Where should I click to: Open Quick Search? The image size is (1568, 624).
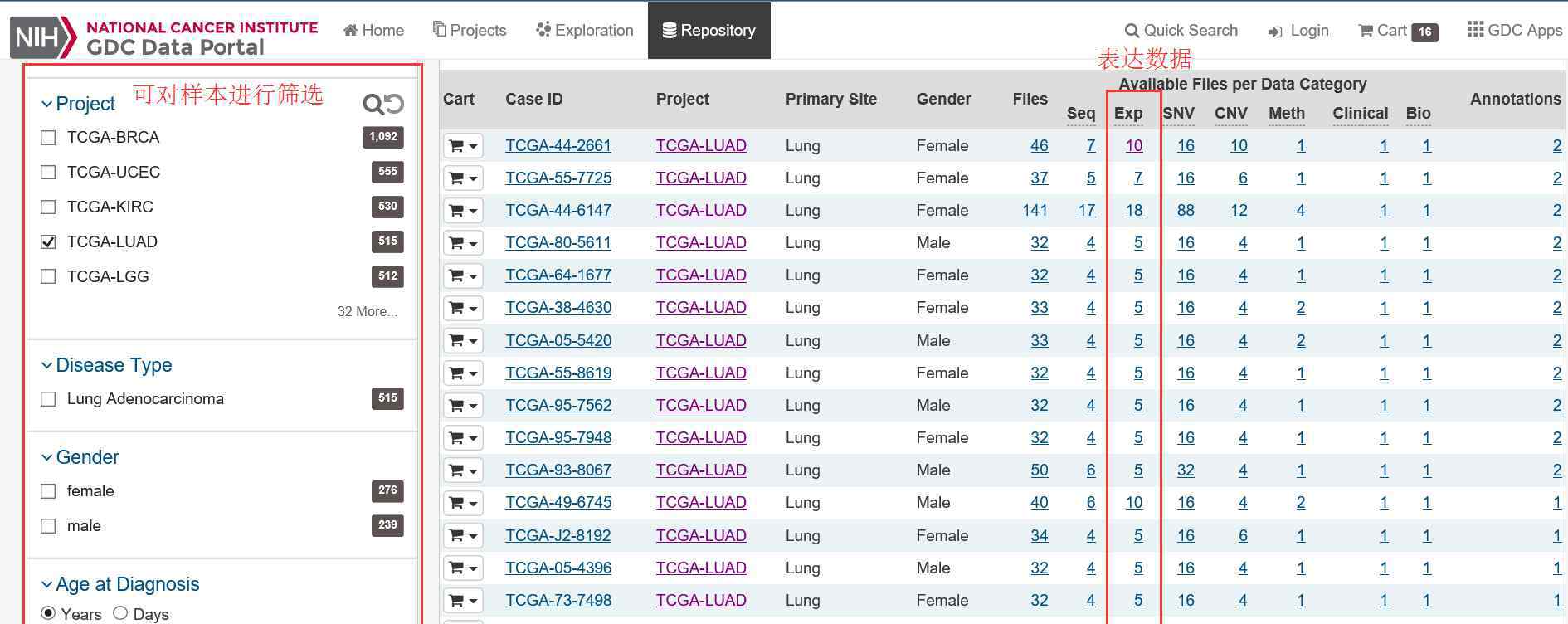[x=1181, y=31]
